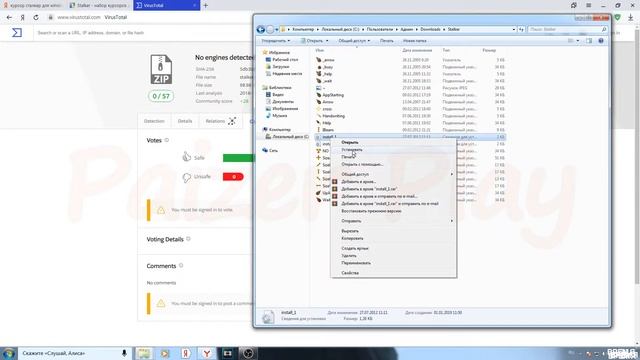Click the Explorer search field
Screen dimensions: 640x360
(567, 29)
